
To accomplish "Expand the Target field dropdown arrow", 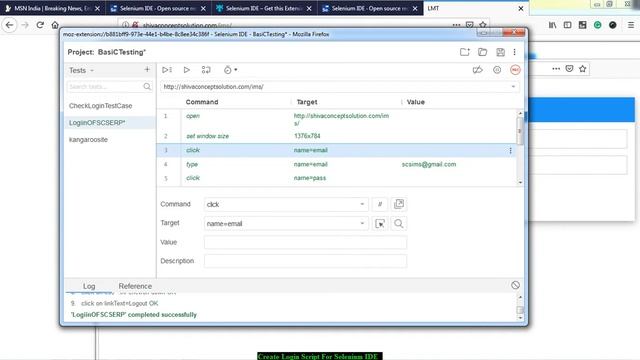I will click(362, 223).
